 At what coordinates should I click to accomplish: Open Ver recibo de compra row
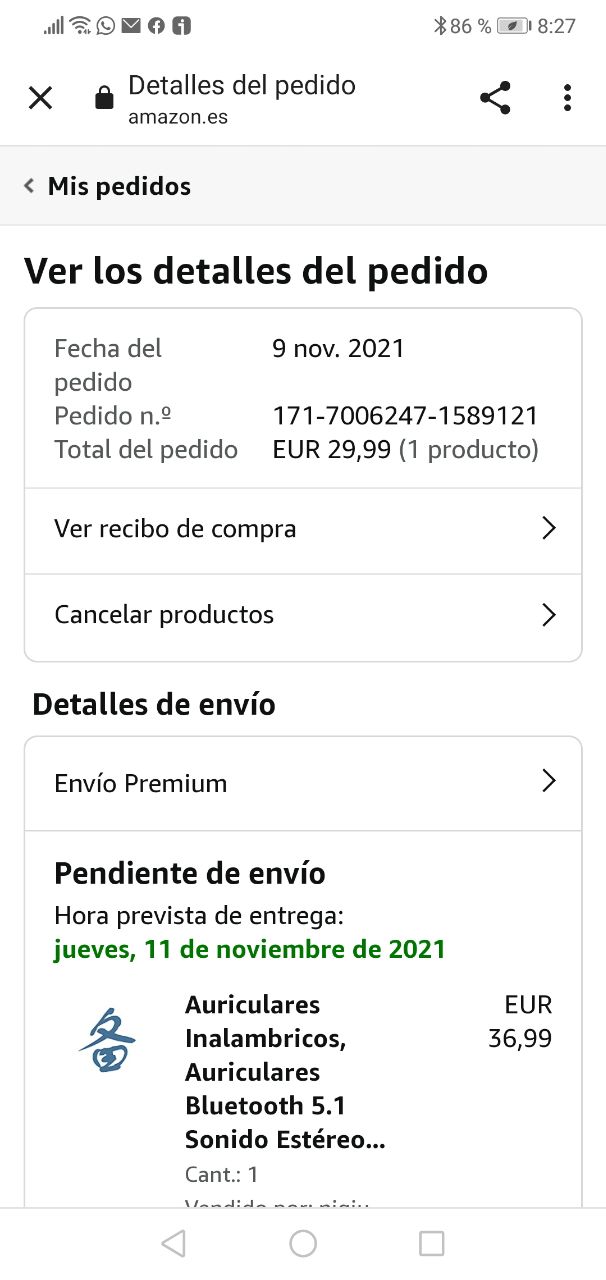[x=175, y=529]
